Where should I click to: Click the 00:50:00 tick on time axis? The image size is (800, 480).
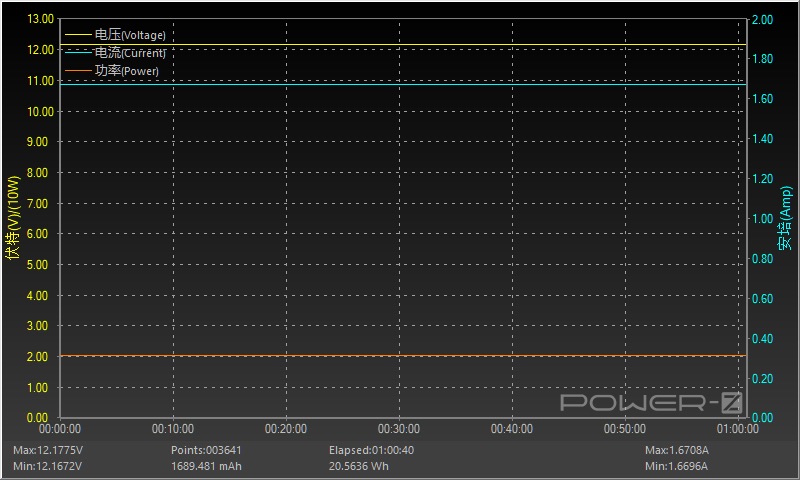[x=624, y=428]
